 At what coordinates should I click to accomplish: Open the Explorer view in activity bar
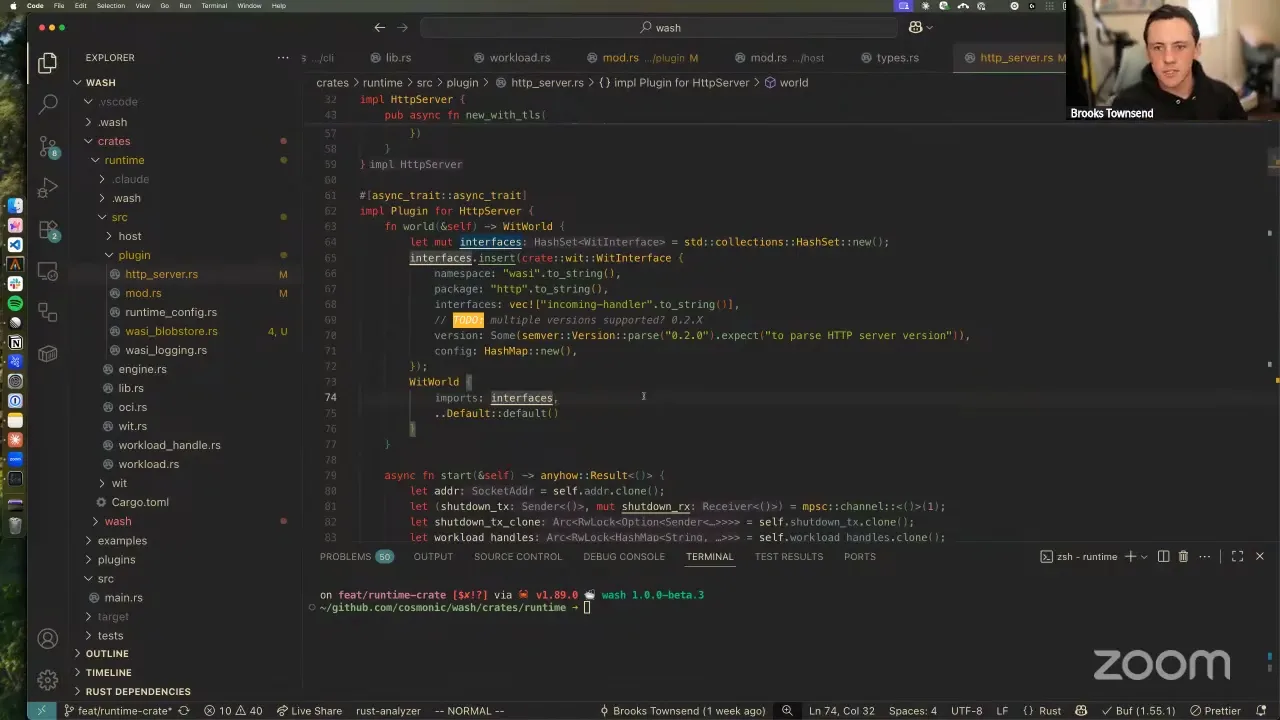tap(47, 63)
